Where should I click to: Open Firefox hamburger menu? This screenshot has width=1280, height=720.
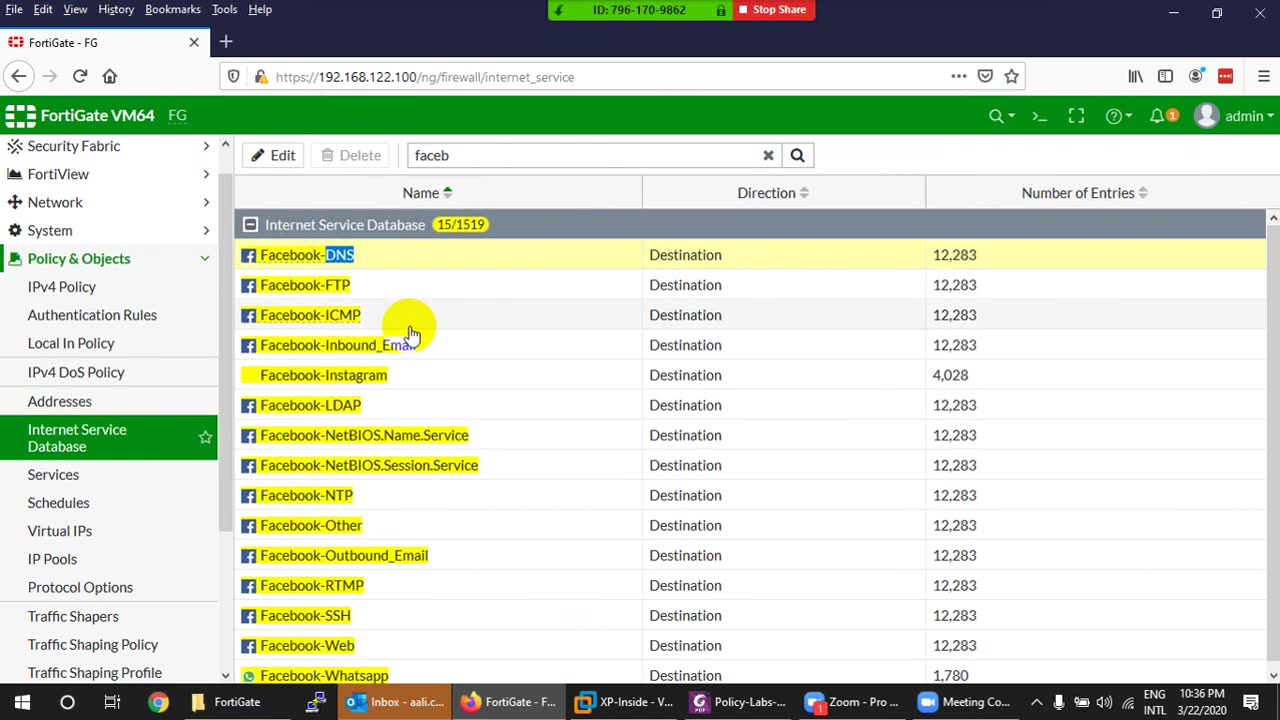pyautogui.click(x=1264, y=76)
